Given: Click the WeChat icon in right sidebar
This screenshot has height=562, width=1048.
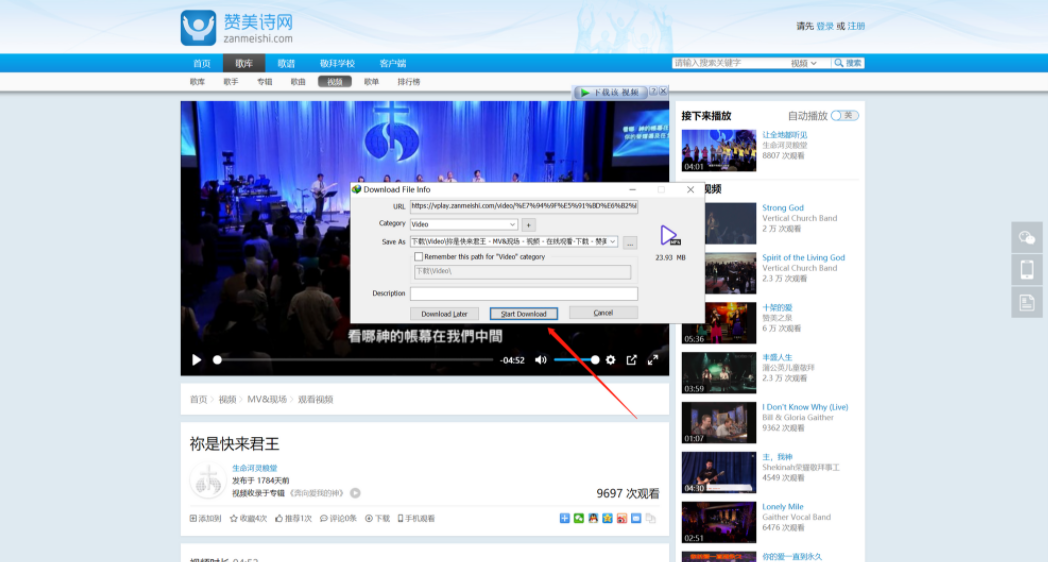Looking at the screenshot, I should click(x=1027, y=238).
